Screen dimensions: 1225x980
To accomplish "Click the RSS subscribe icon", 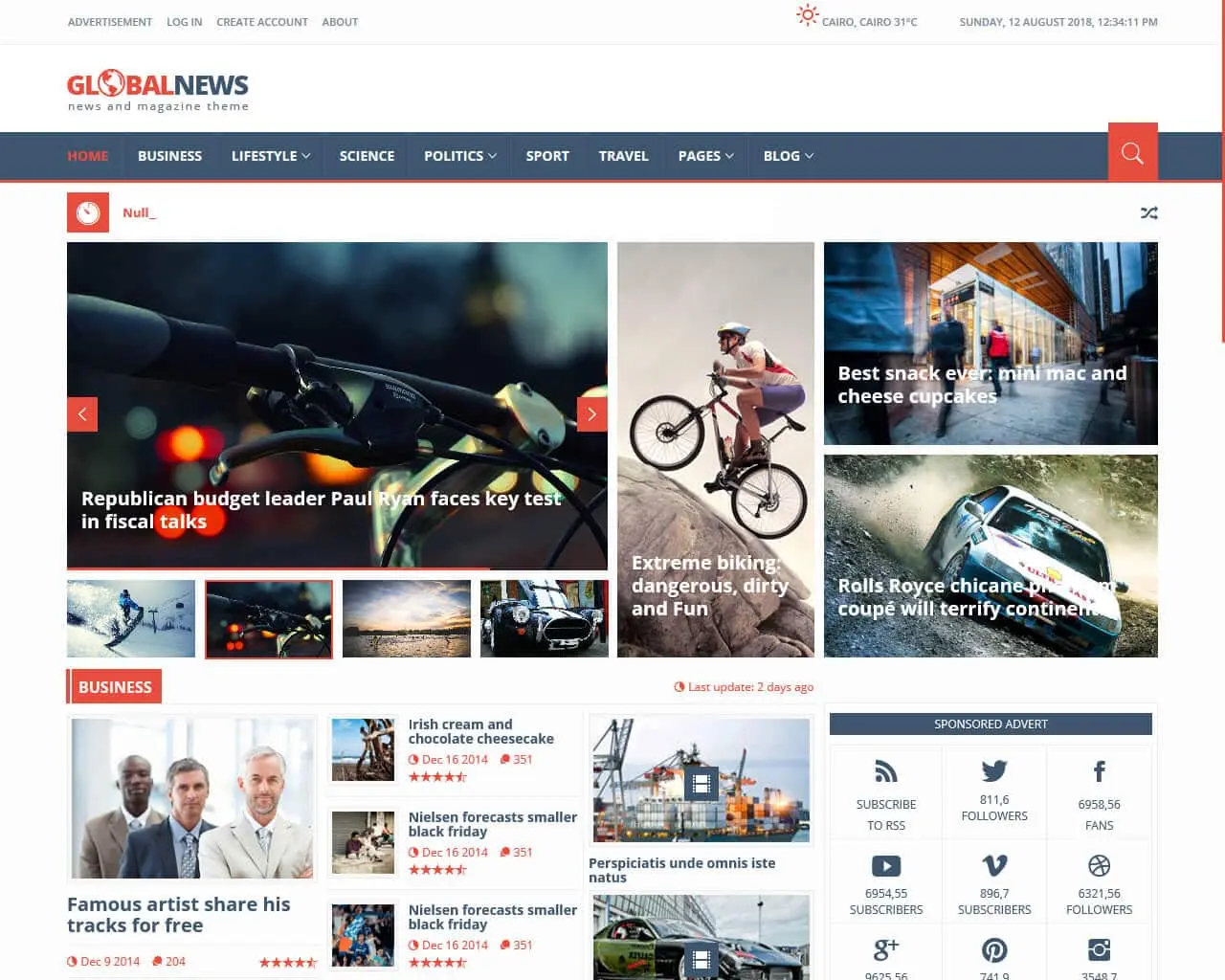I will (886, 770).
